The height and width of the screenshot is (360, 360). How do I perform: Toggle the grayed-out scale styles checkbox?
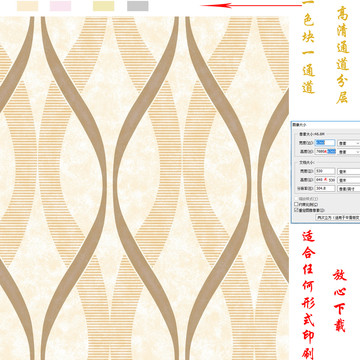[296, 199]
